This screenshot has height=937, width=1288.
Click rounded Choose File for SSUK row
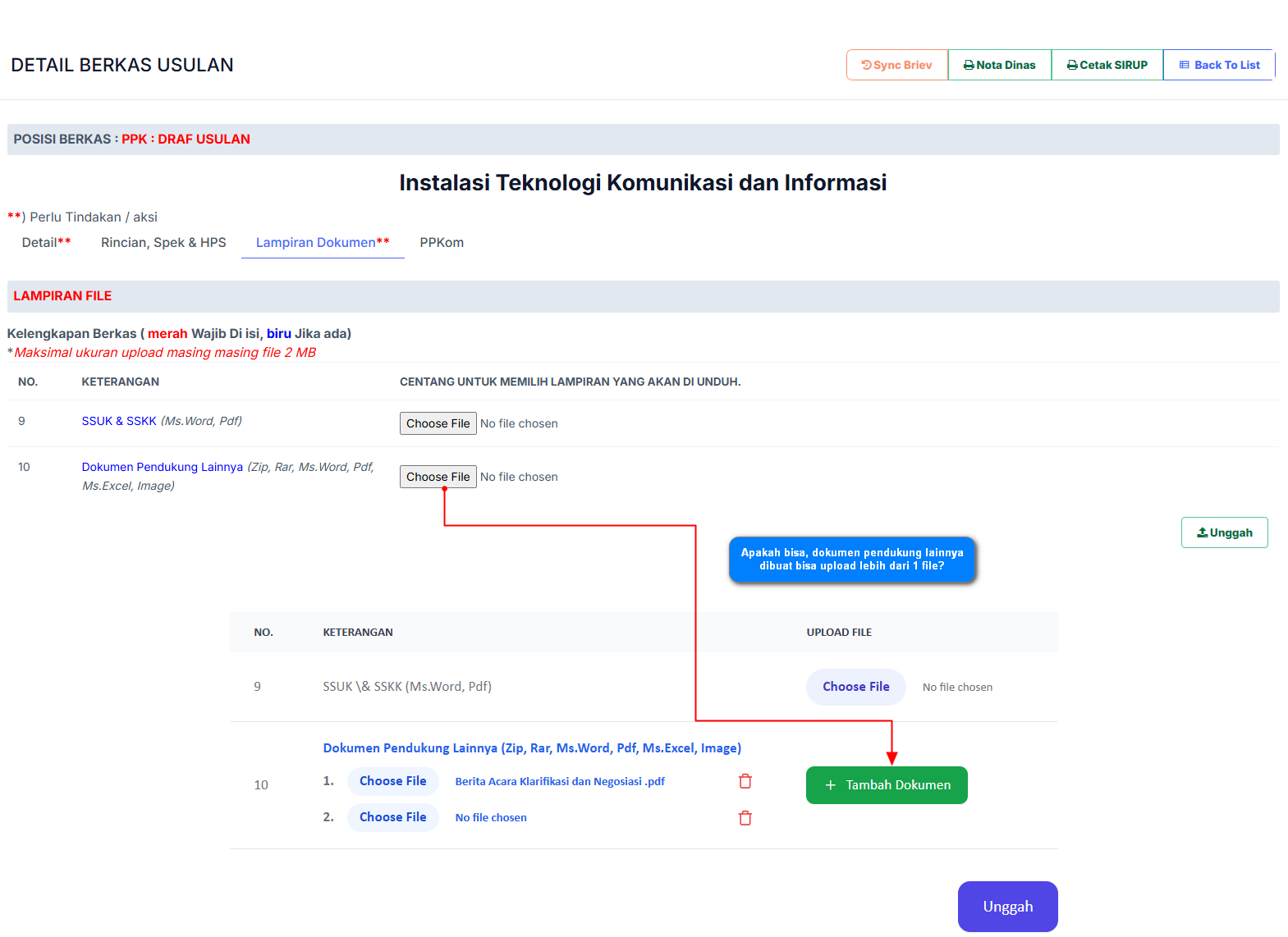(x=855, y=687)
